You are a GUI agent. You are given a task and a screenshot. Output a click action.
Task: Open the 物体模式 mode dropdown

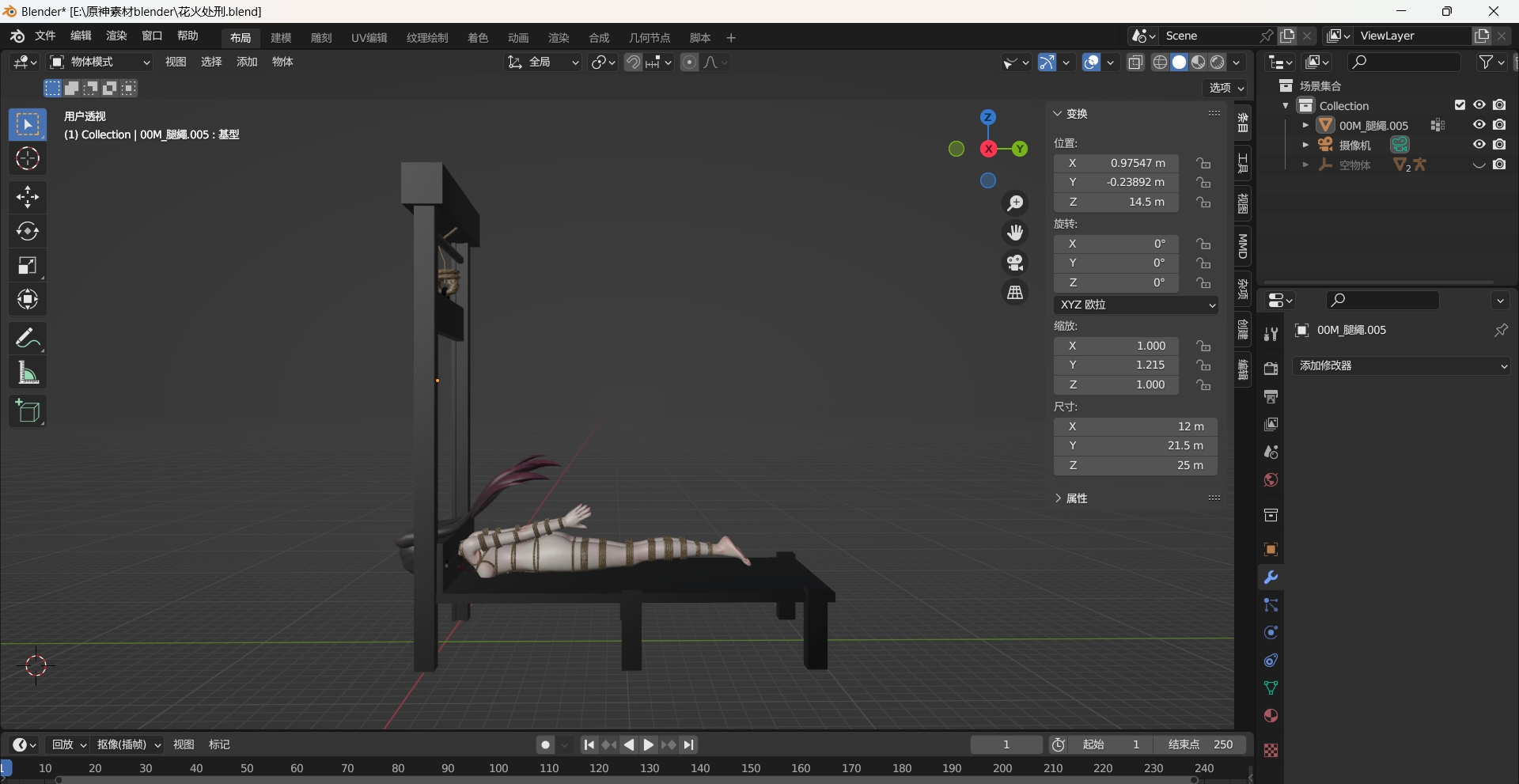[x=100, y=62]
